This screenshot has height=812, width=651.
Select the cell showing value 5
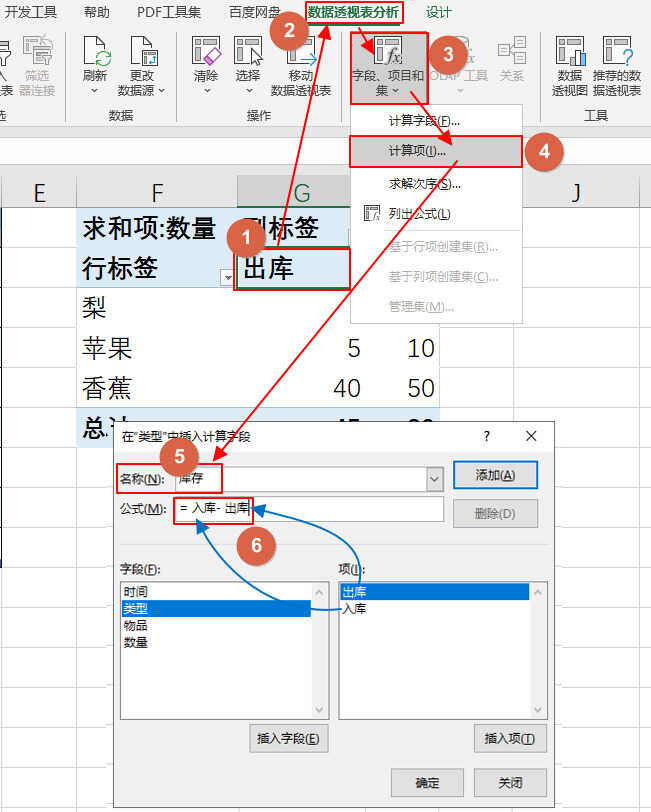coord(301,348)
